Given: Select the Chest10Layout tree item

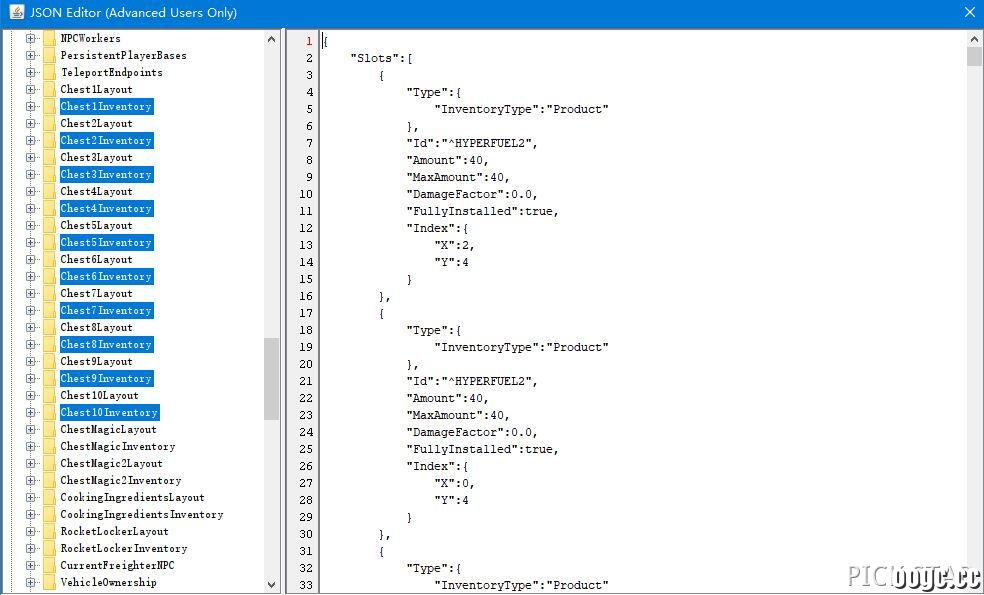Looking at the screenshot, I should pos(99,395).
